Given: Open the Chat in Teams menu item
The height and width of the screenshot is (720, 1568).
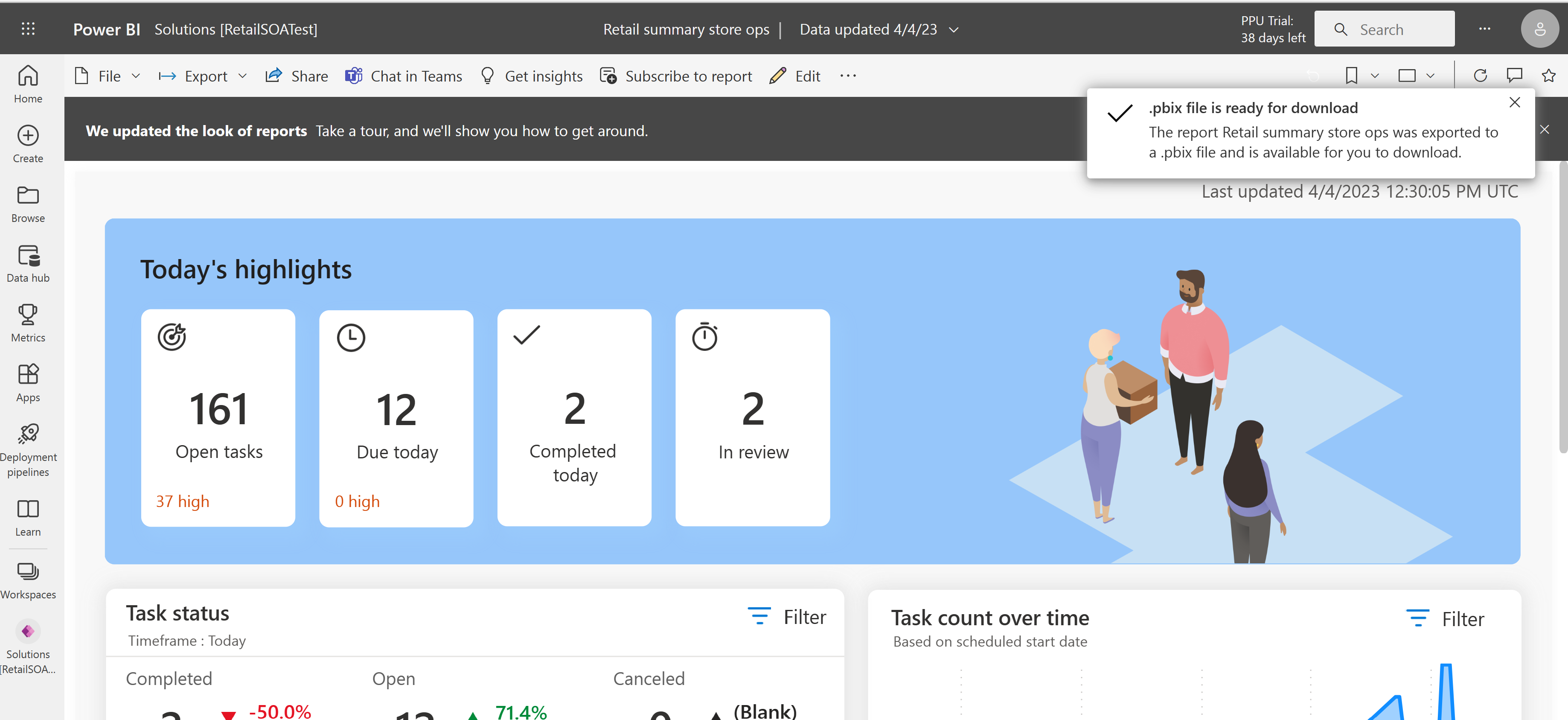Looking at the screenshot, I should pyautogui.click(x=404, y=76).
